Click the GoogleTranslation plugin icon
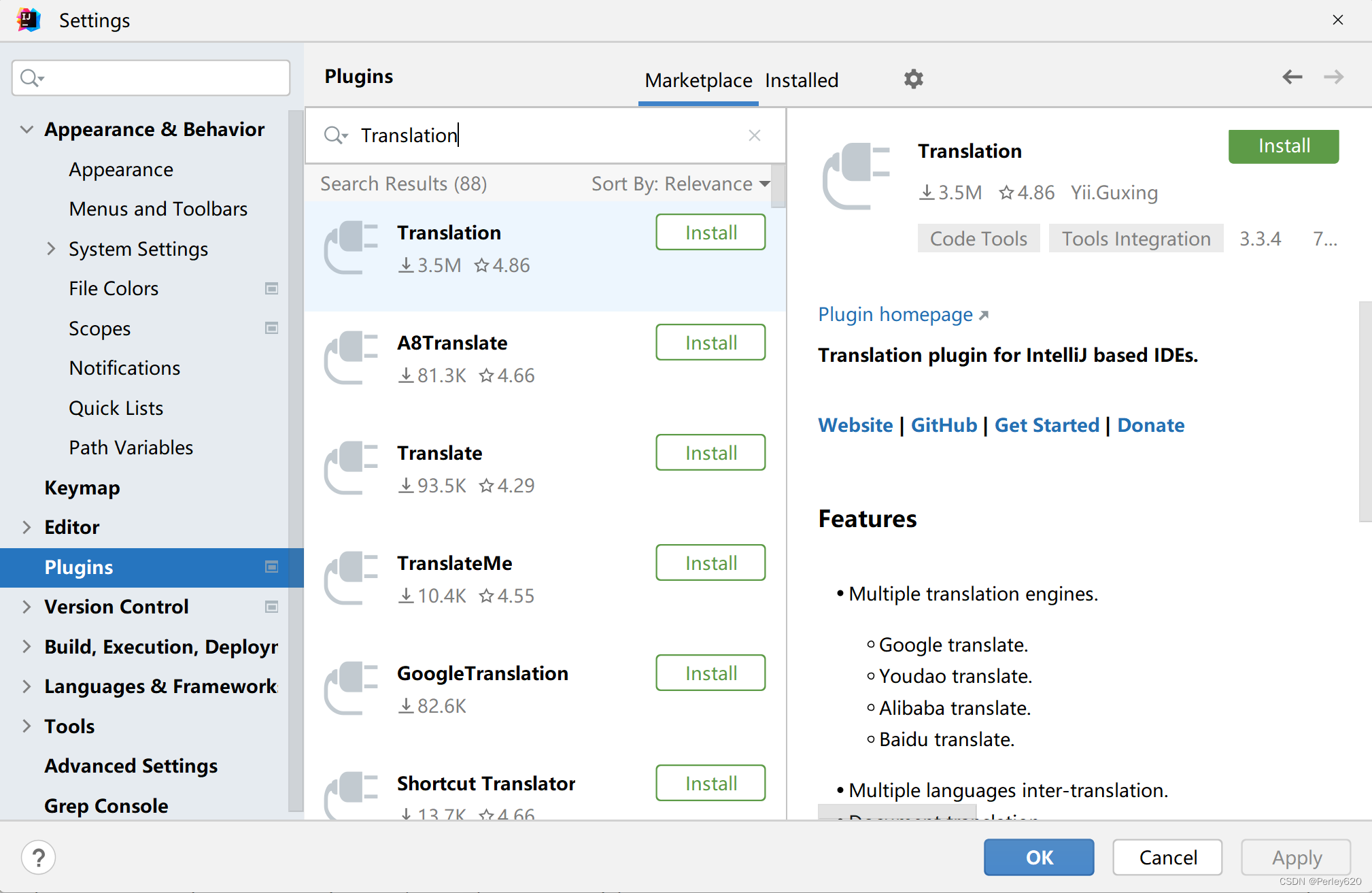 point(351,688)
